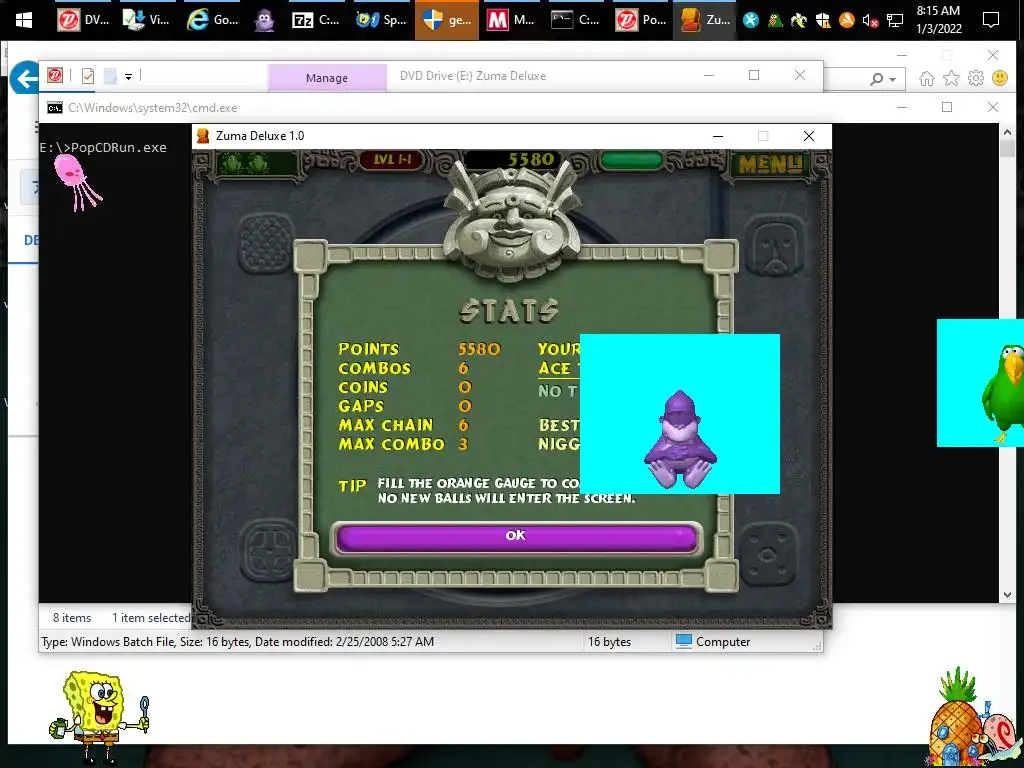This screenshot has height=768, width=1024.
Task: Open the Zuma MENU button
Action: (x=769, y=164)
